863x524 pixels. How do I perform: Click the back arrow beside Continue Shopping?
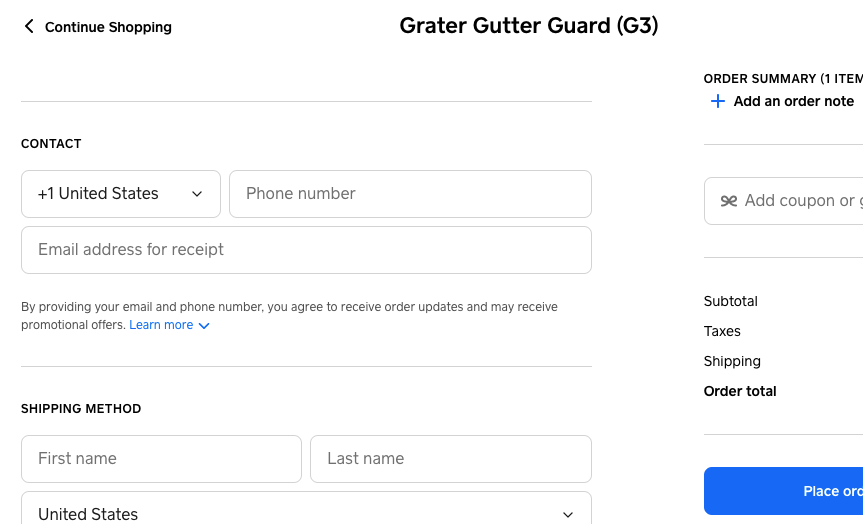coord(29,27)
